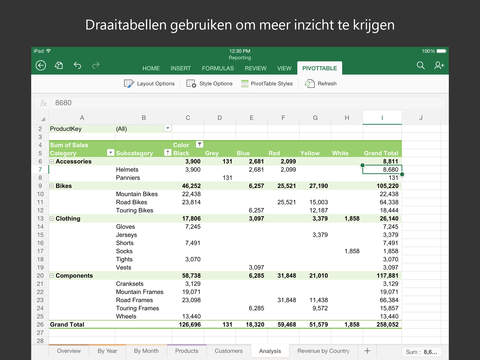This screenshot has width=480, height=360.
Task: Open the ProductKey (All) filter dropdown
Action: (168, 128)
